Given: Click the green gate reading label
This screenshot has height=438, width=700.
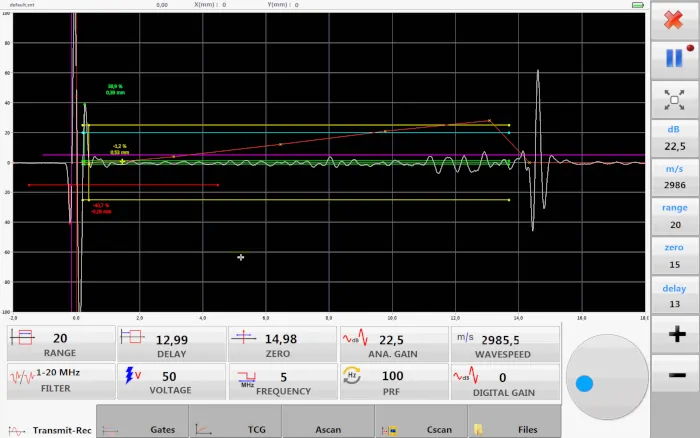Looking at the screenshot, I should (115, 89).
